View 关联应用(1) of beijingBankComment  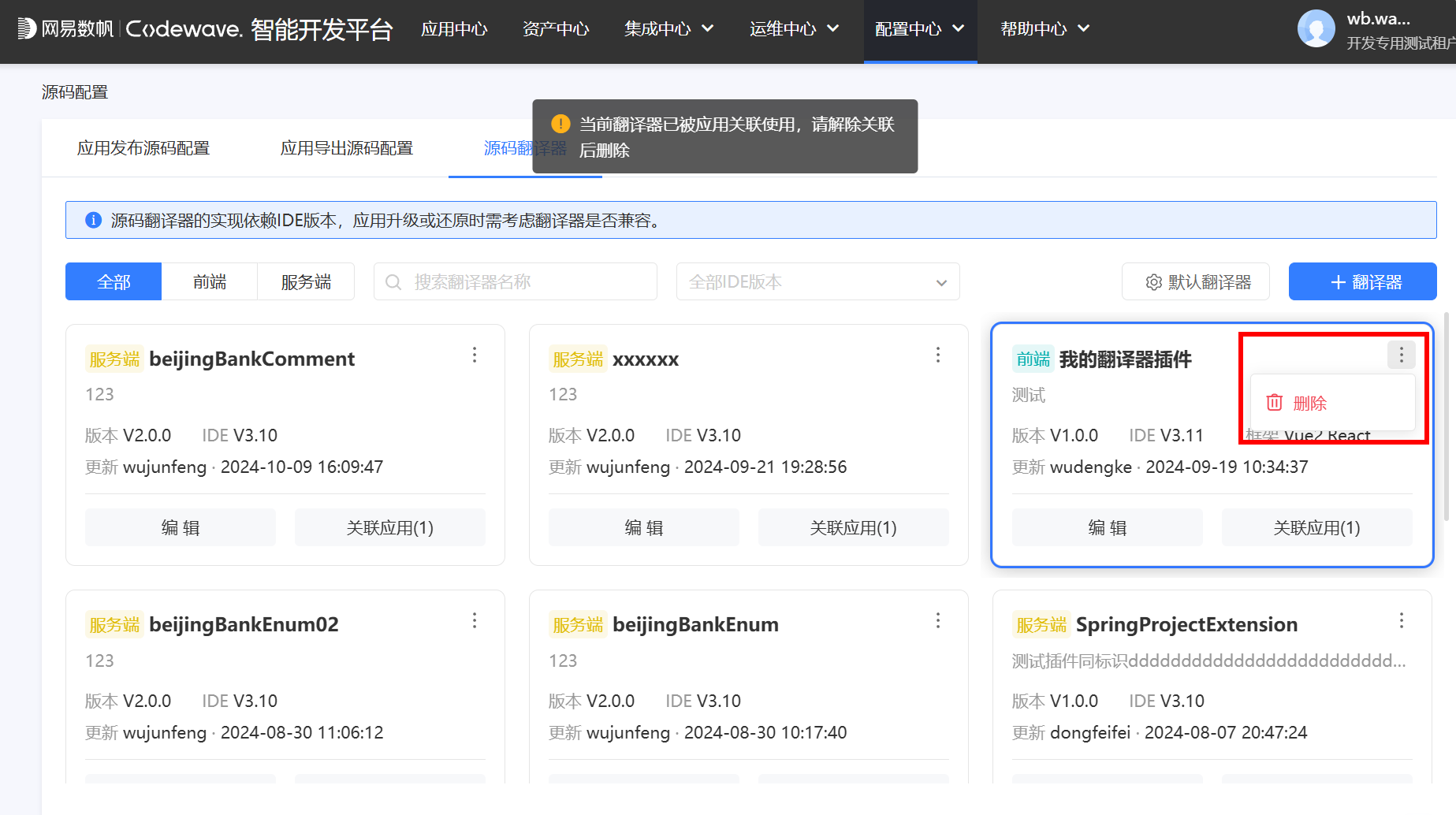click(390, 527)
